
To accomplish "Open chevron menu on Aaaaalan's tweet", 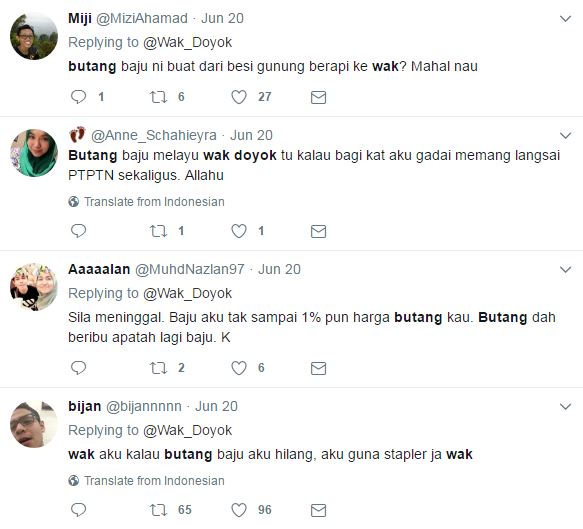I will [x=565, y=270].
